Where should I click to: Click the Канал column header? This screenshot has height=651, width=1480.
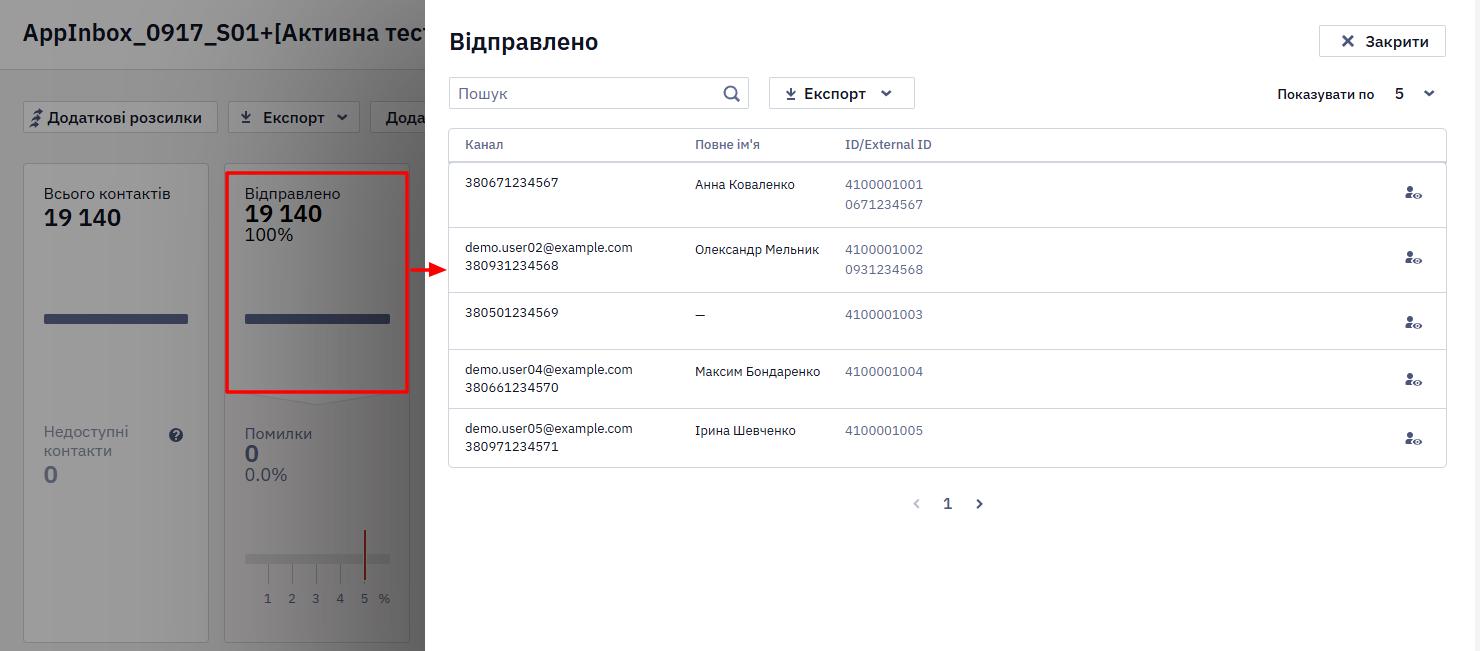484,145
